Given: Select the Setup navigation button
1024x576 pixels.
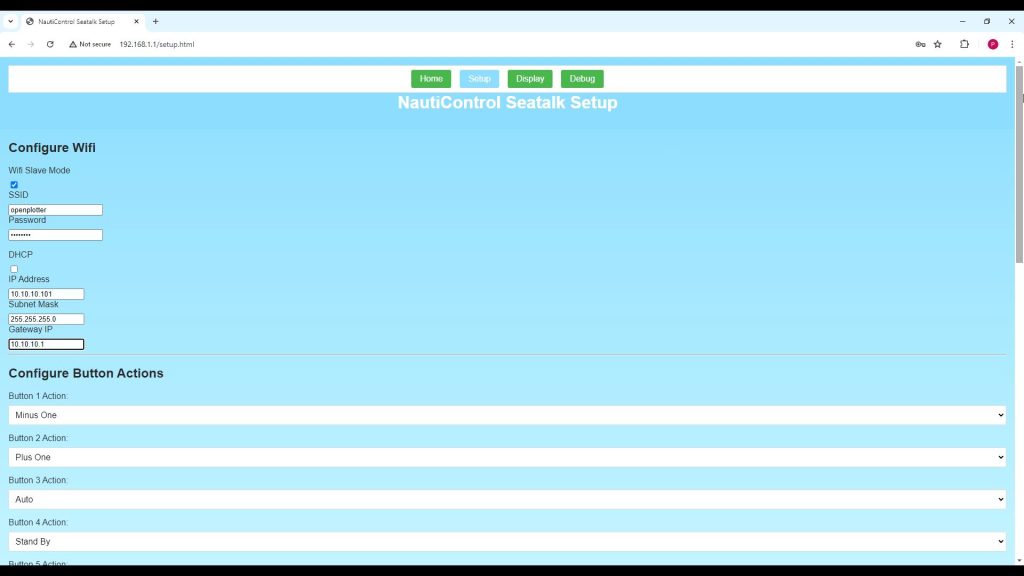Looking at the screenshot, I should tap(479, 79).
